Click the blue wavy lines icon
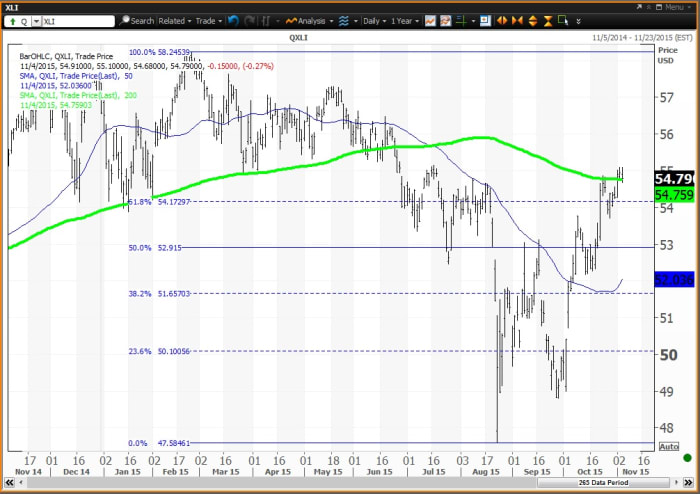This screenshot has width=700, height=494. click(x=343, y=21)
